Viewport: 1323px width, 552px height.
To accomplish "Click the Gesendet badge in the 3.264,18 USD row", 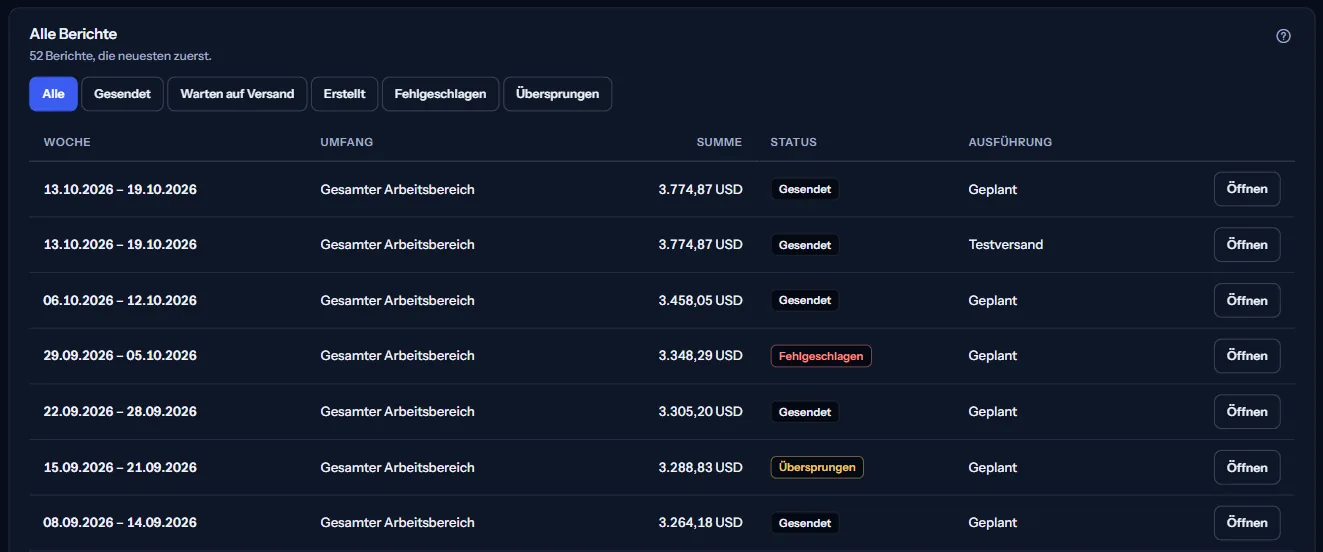I will click(804, 522).
